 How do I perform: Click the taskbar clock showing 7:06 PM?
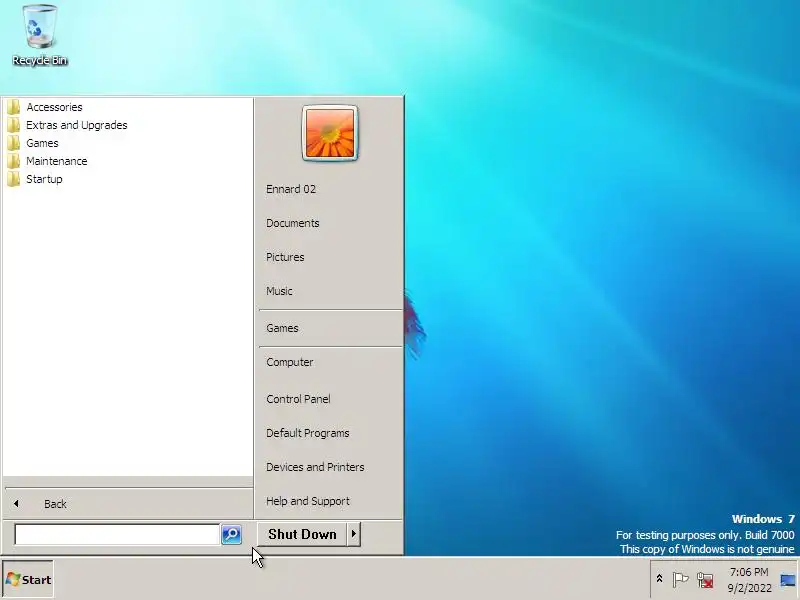click(749, 572)
